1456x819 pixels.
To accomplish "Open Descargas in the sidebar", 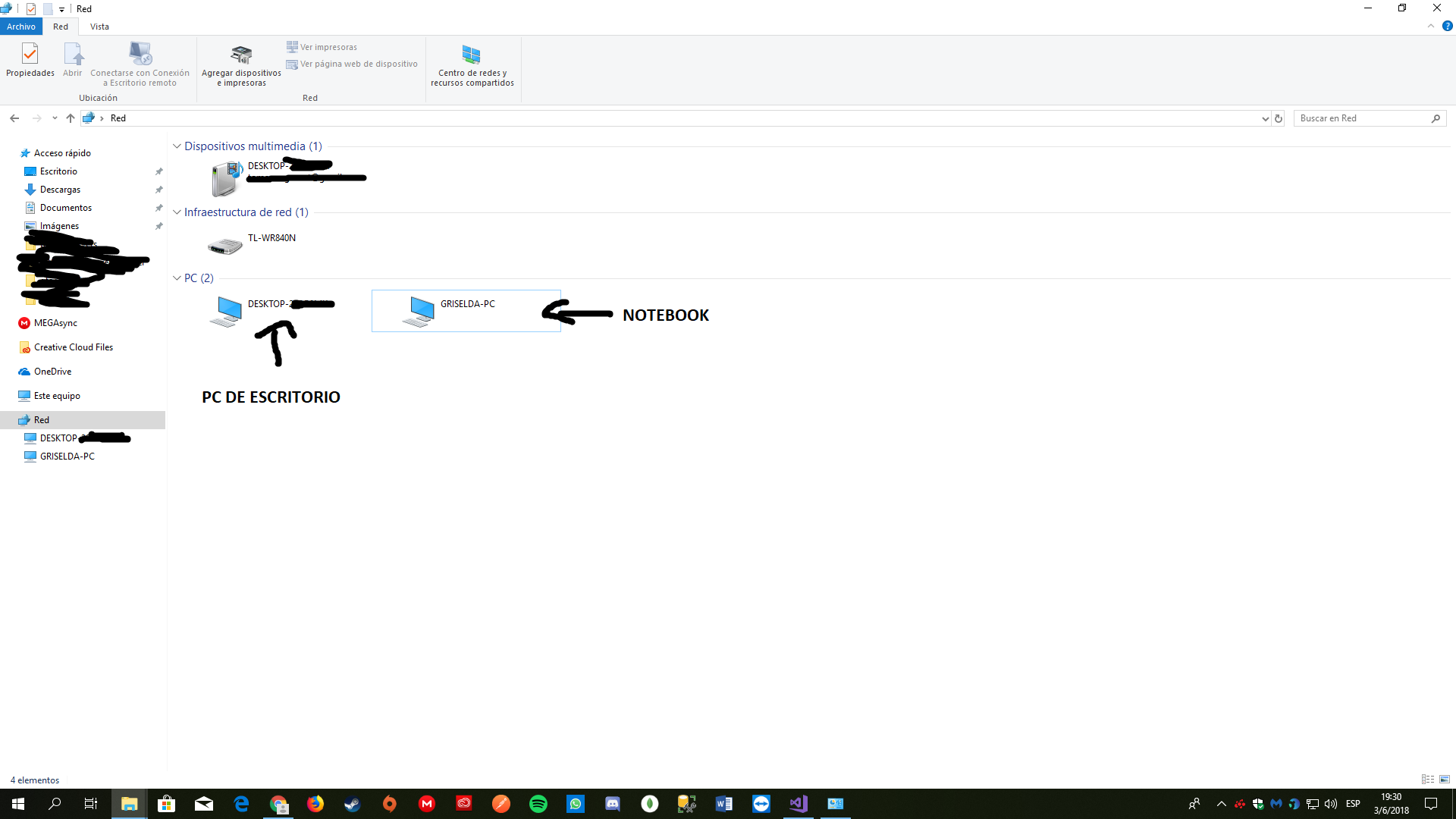I will click(x=60, y=190).
